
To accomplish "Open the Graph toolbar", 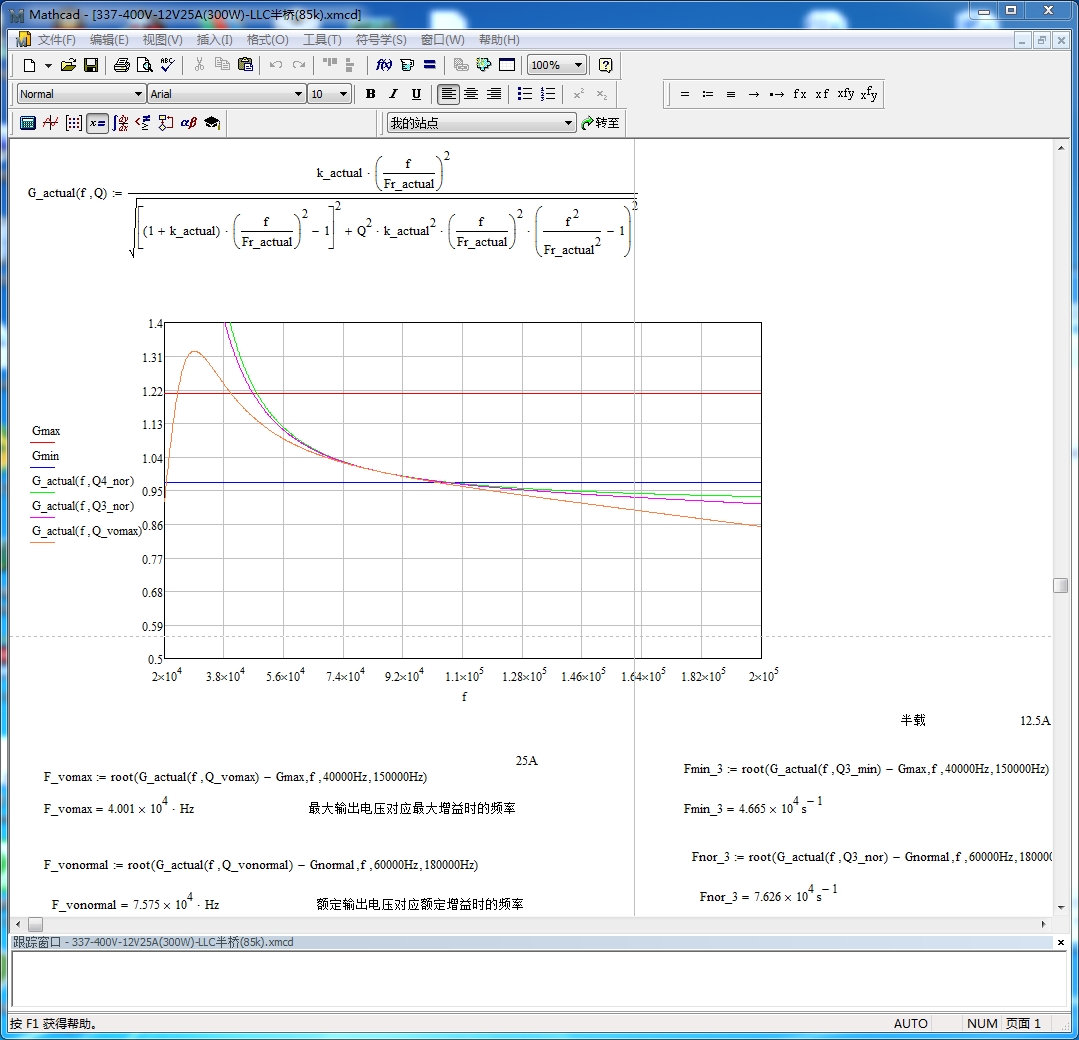I will tap(50, 123).
